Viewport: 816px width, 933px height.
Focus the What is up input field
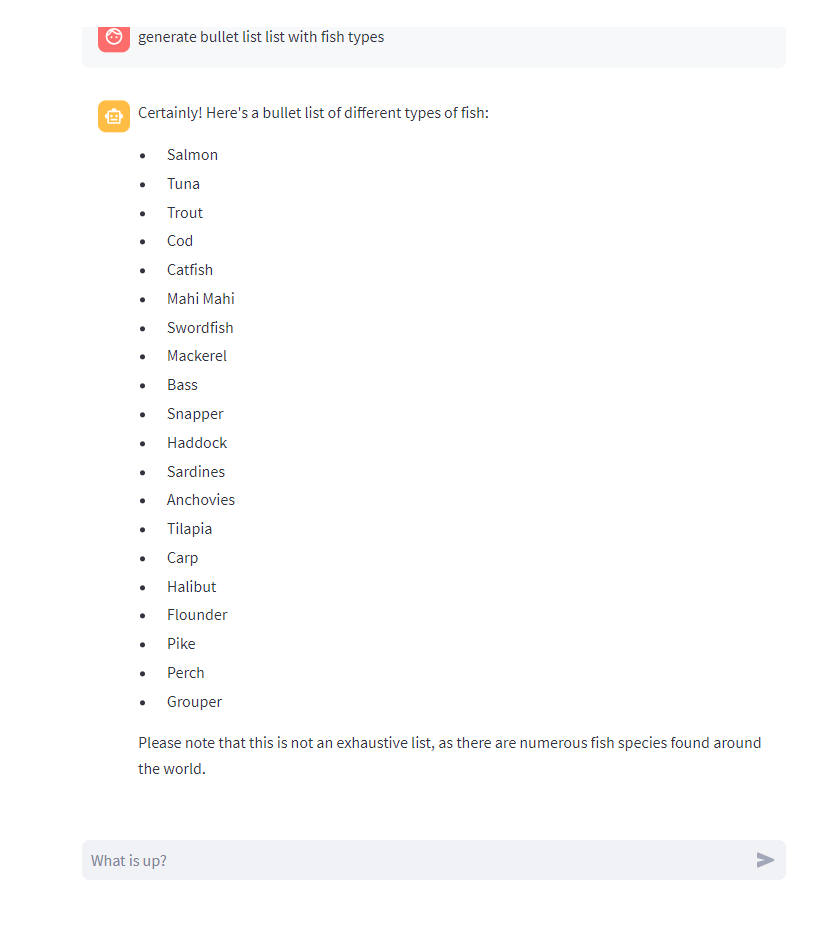(x=400, y=859)
